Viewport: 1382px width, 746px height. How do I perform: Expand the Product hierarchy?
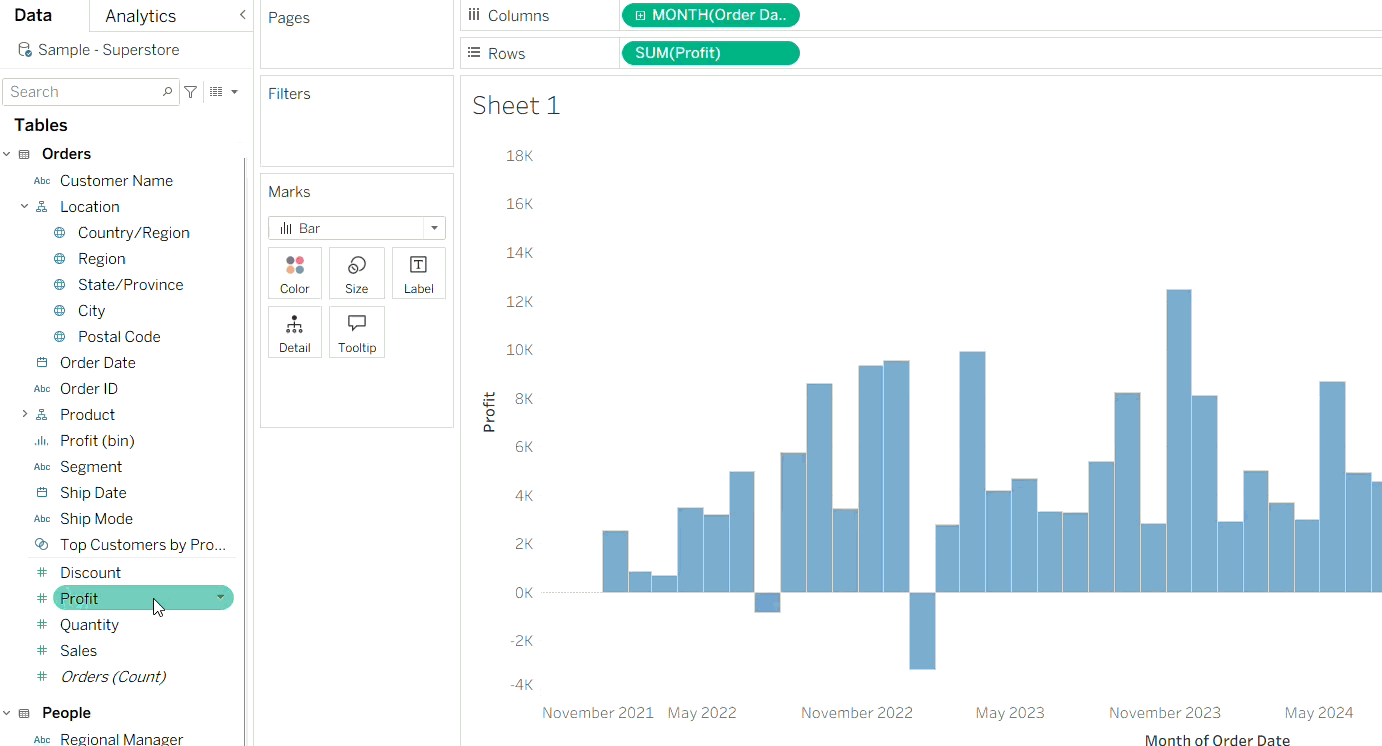click(25, 415)
